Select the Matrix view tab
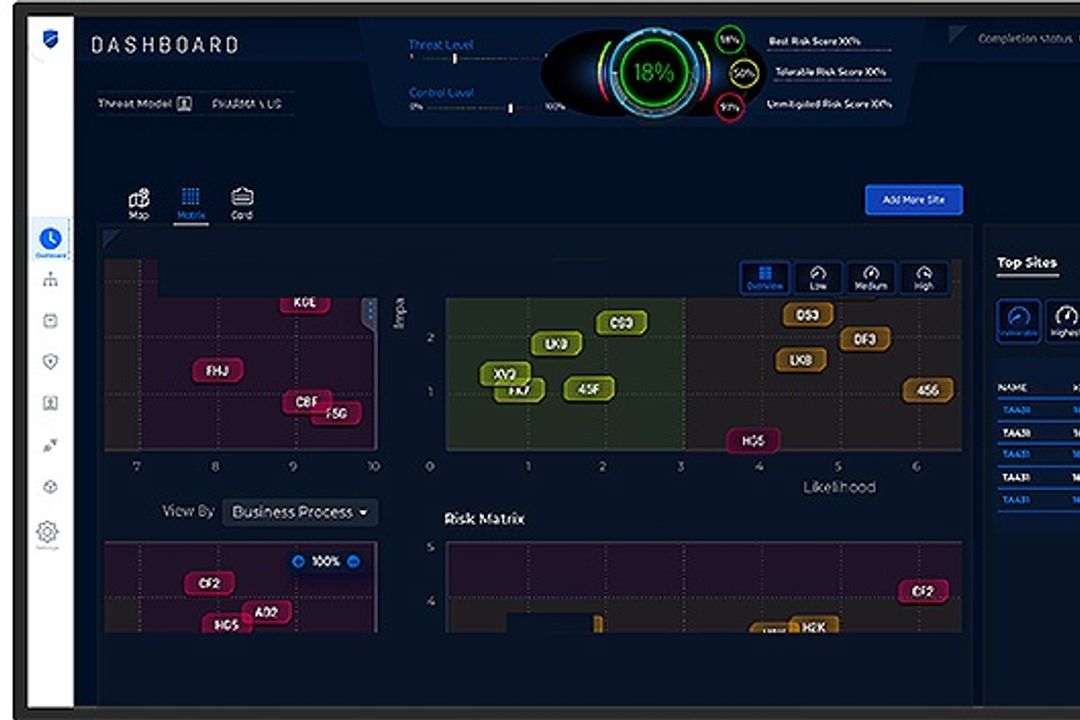 tap(191, 203)
